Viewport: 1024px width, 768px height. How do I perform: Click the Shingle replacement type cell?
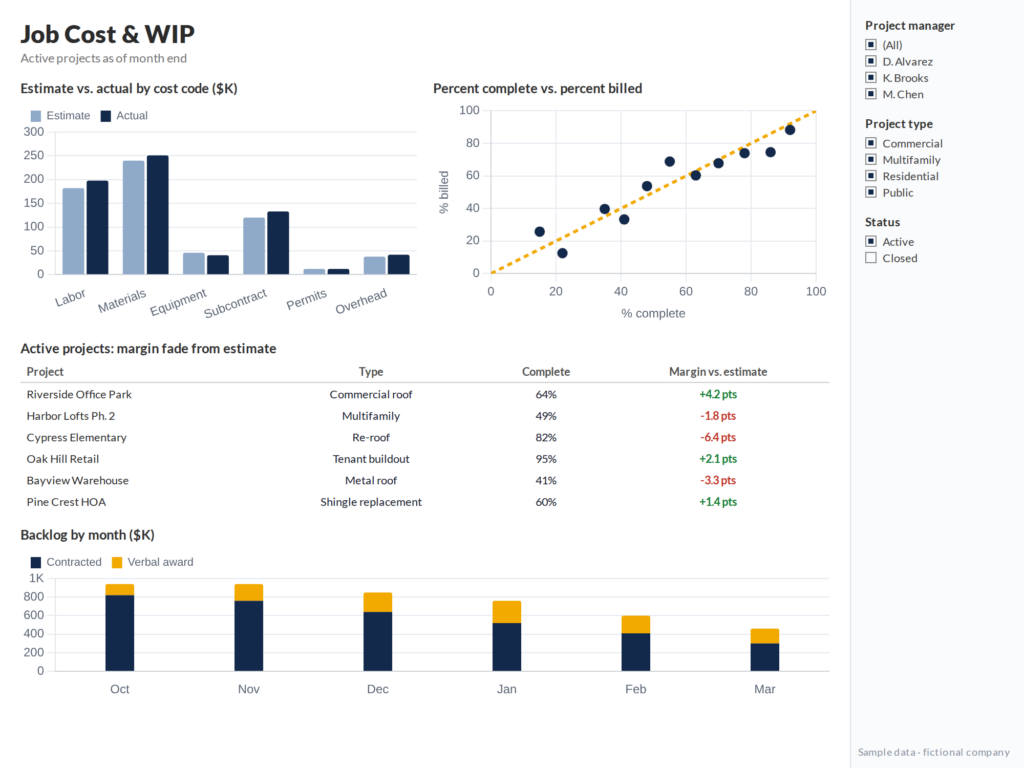pyautogui.click(x=371, y=502)
